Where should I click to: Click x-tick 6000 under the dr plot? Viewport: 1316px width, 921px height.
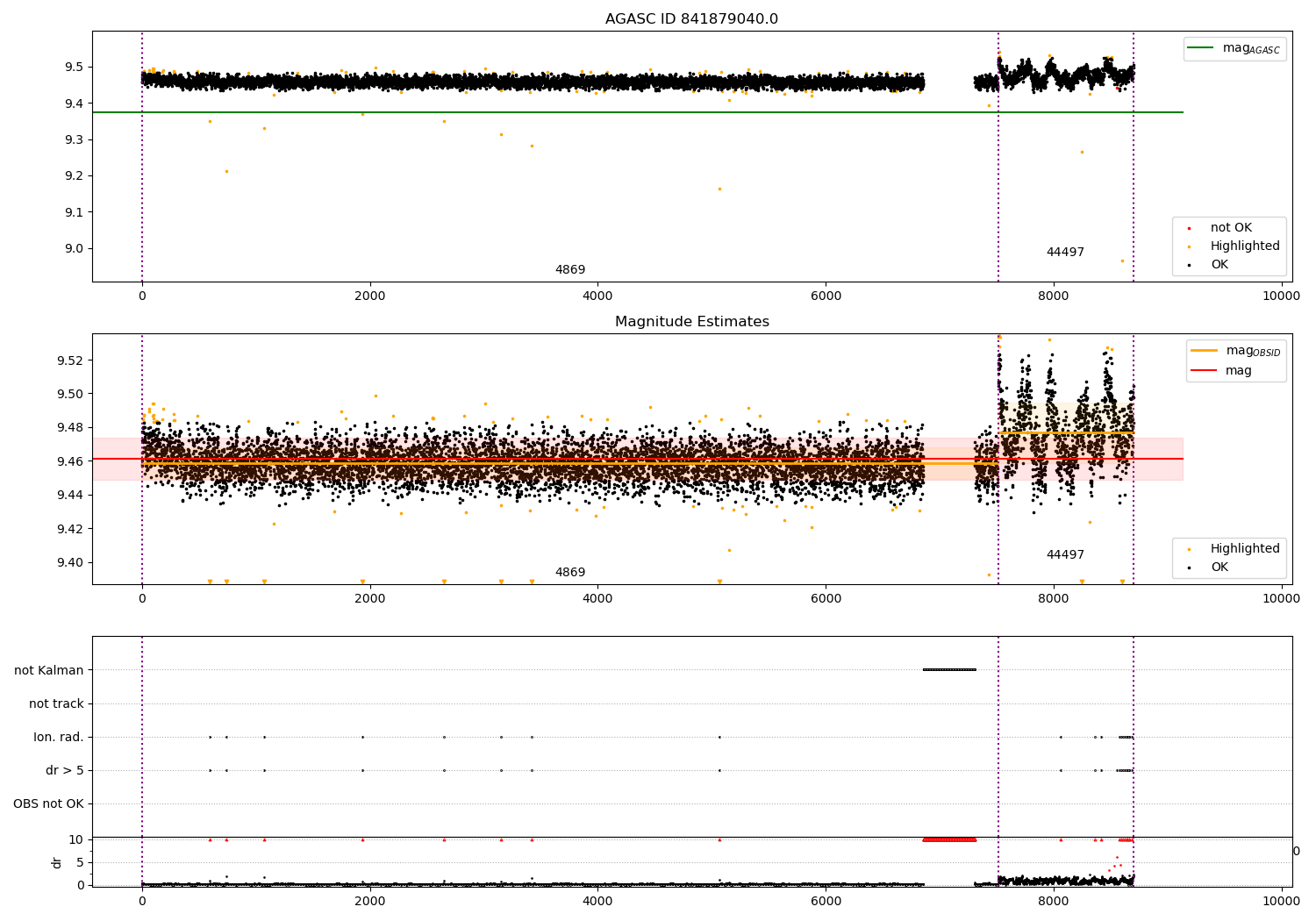point(826,900)
